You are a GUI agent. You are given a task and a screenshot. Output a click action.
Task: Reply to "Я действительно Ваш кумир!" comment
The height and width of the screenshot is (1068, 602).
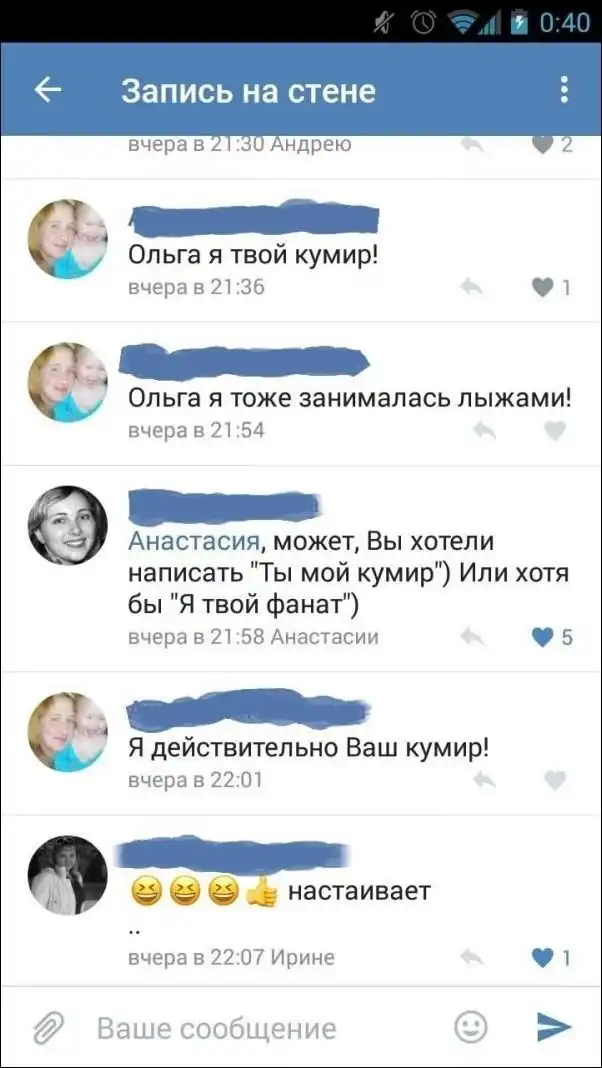pos(484,780)
